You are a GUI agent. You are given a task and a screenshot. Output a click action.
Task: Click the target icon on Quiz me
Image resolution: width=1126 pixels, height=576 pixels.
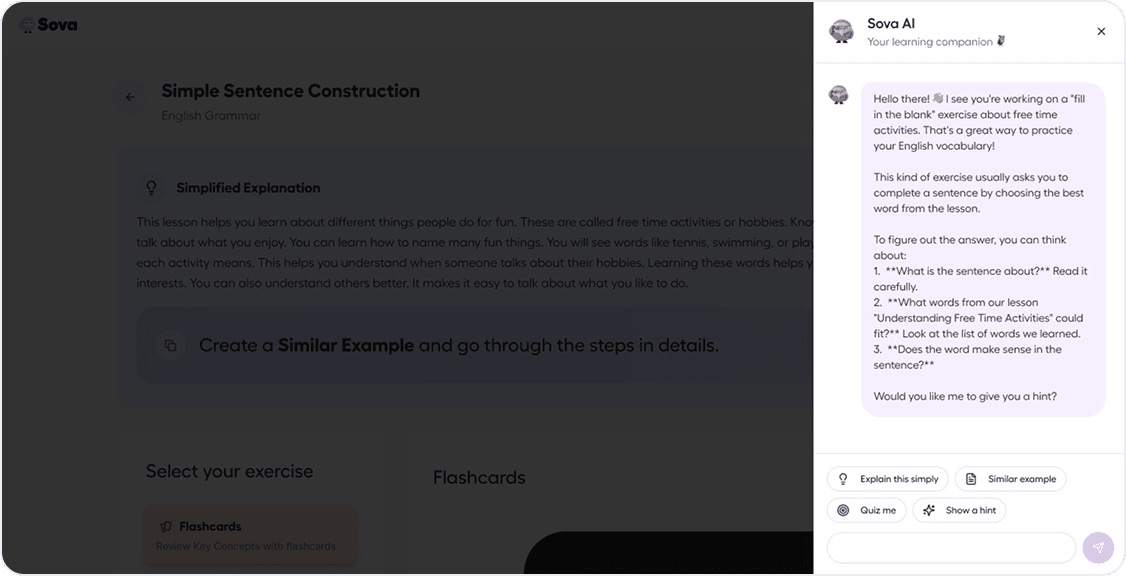click(x=844, y=511)
